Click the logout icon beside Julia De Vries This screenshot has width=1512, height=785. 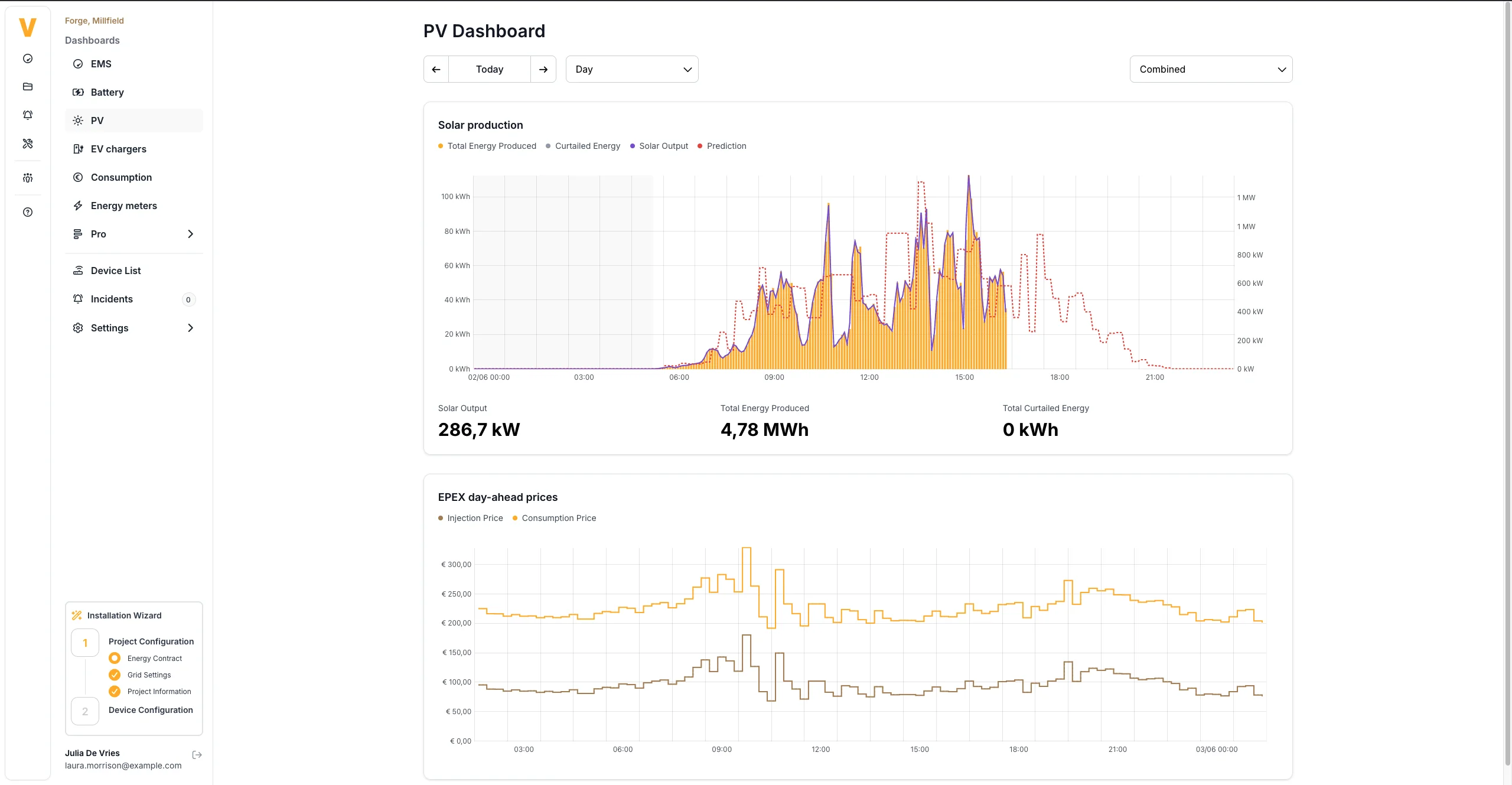197,755
